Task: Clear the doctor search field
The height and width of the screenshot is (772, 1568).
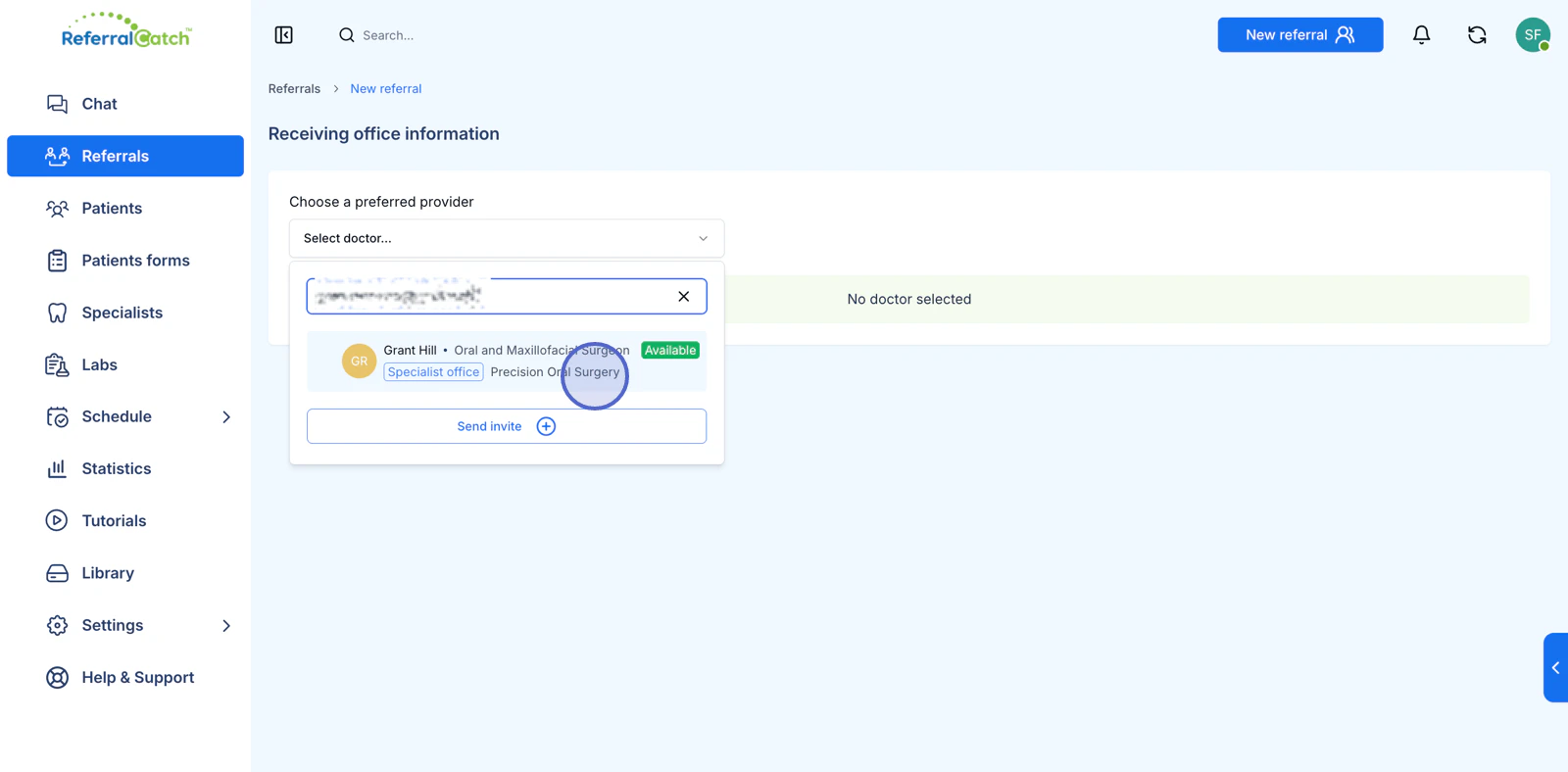Action: click(x=684, y=296)
